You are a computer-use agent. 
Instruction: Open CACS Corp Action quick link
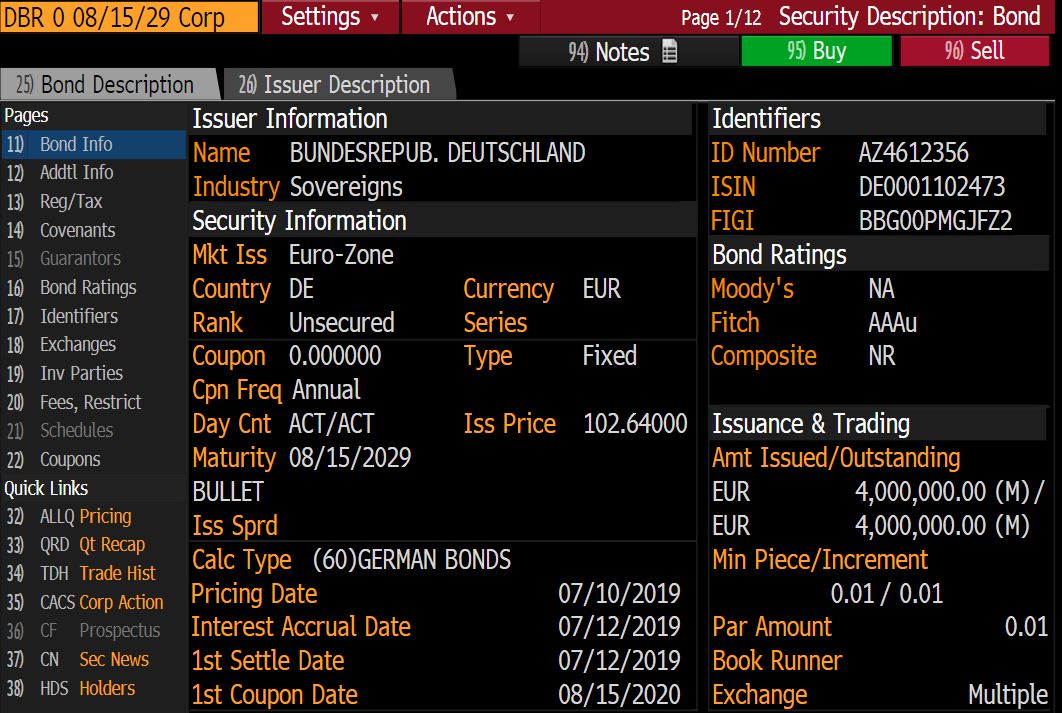[x=93, y=602]
